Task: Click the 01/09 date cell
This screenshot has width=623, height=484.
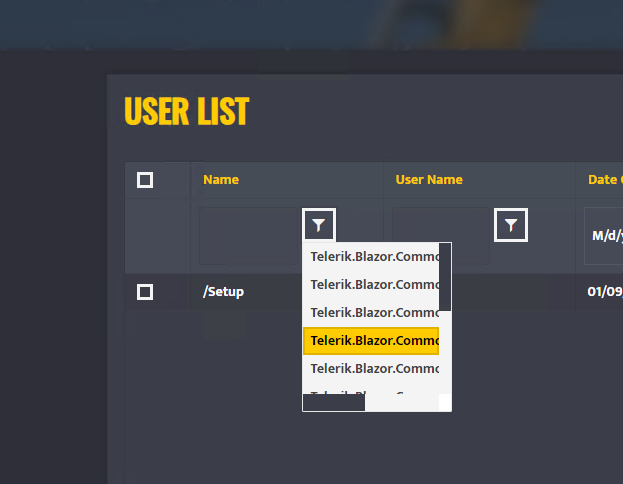Action: 605,292
